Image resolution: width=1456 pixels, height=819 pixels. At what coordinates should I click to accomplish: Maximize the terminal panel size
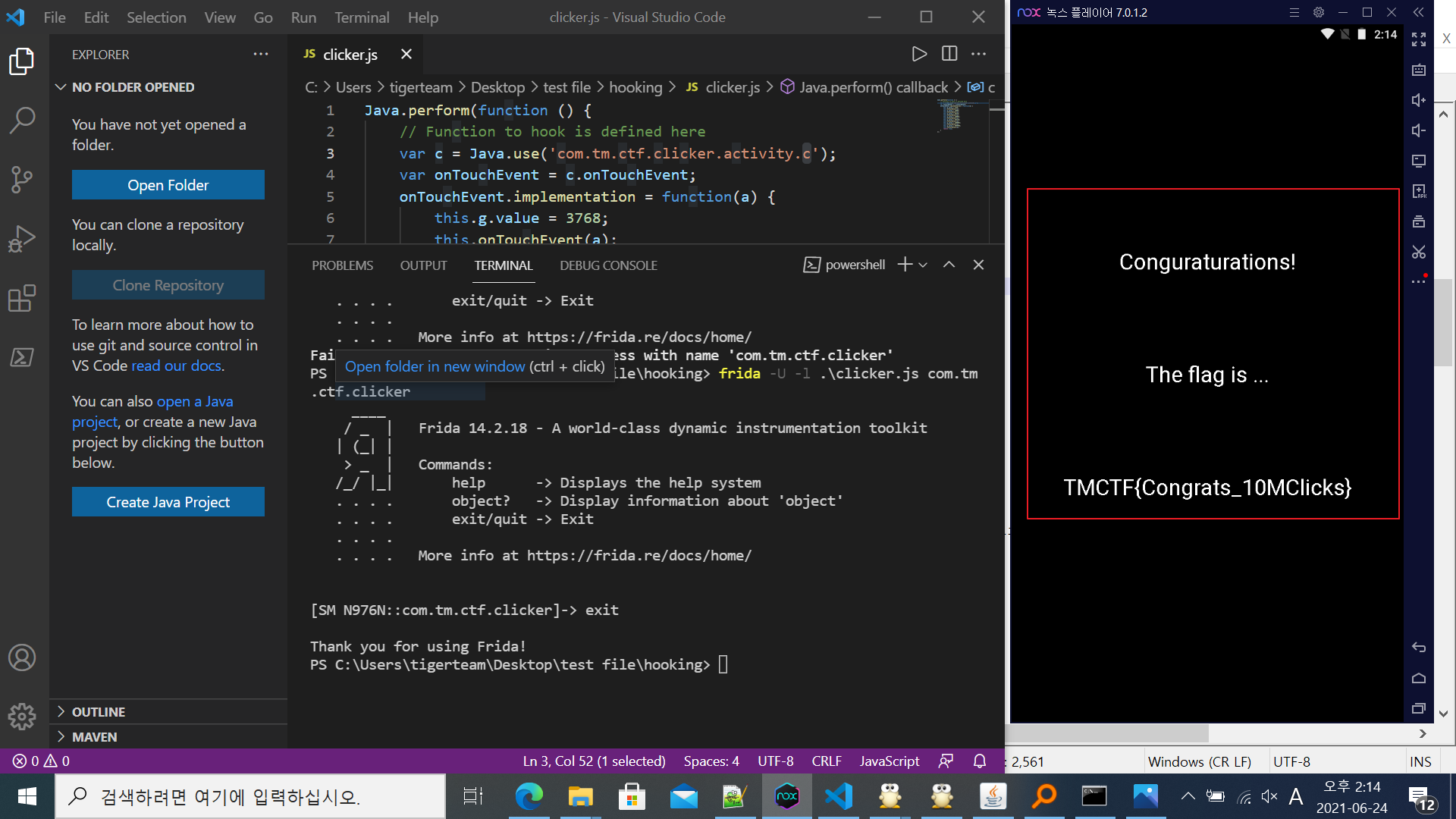(x=949, y=265)
